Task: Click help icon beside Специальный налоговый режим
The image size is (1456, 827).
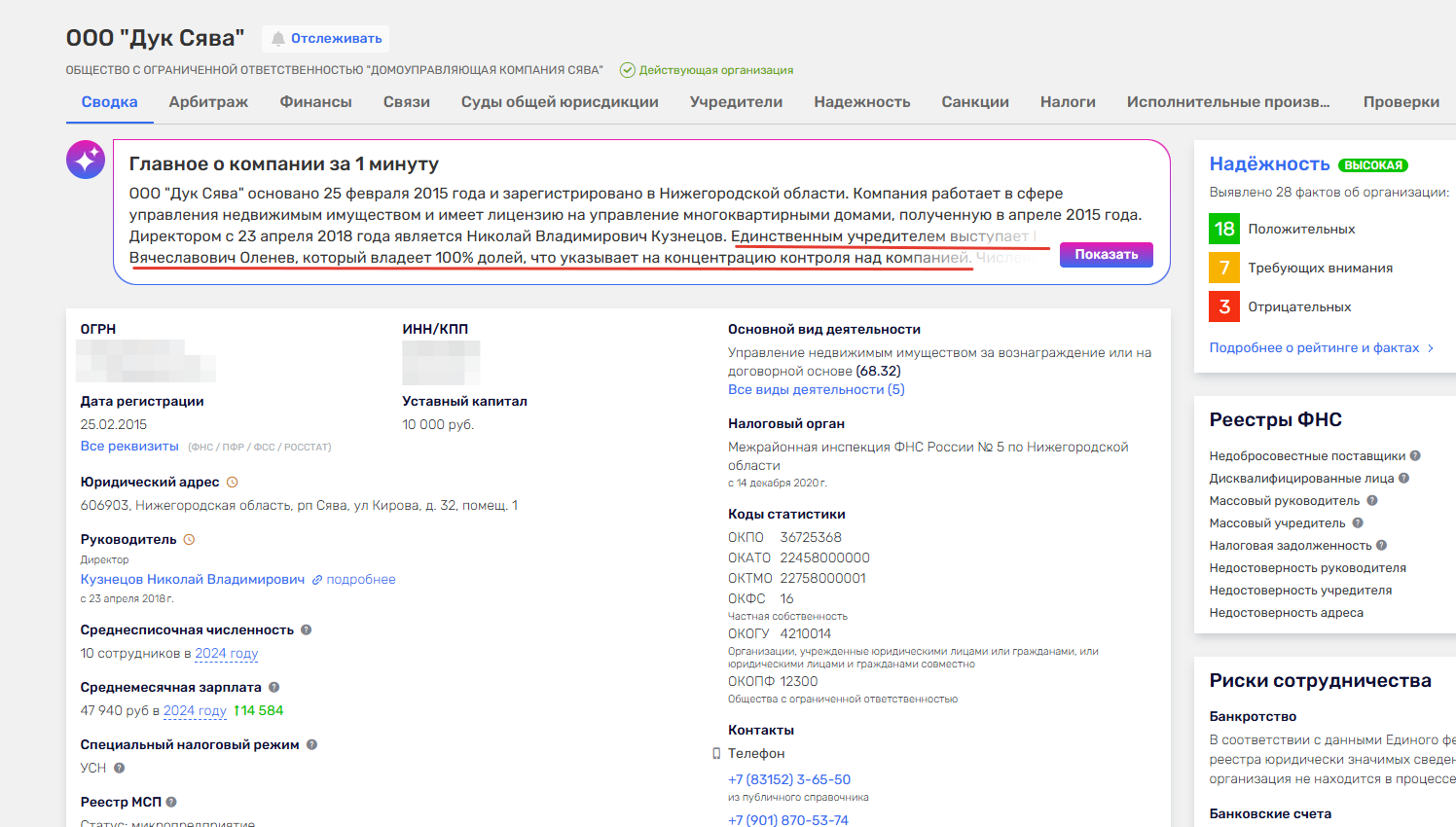Action: tap(312, 745)
